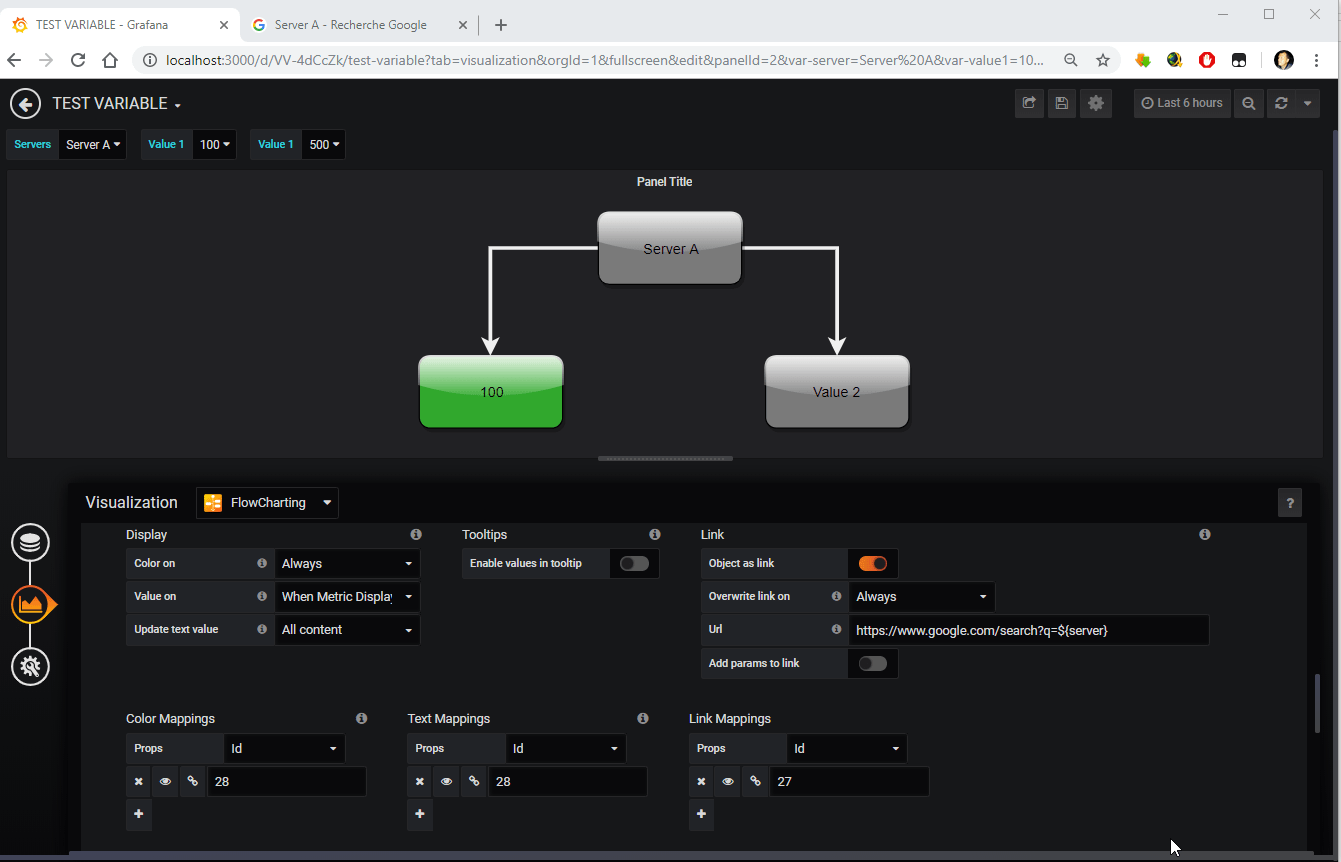Click the zoom out time range icon

[1248, 103]
